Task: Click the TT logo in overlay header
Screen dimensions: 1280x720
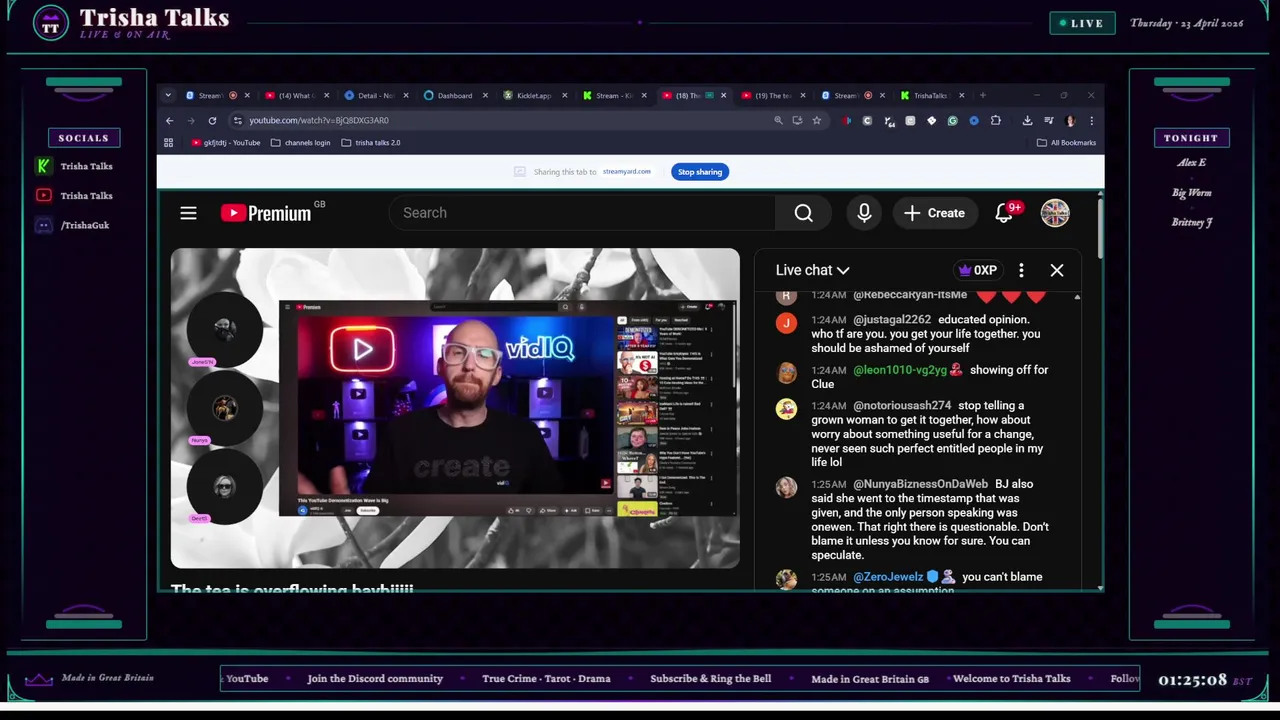Action: click(x=51, y=23)
